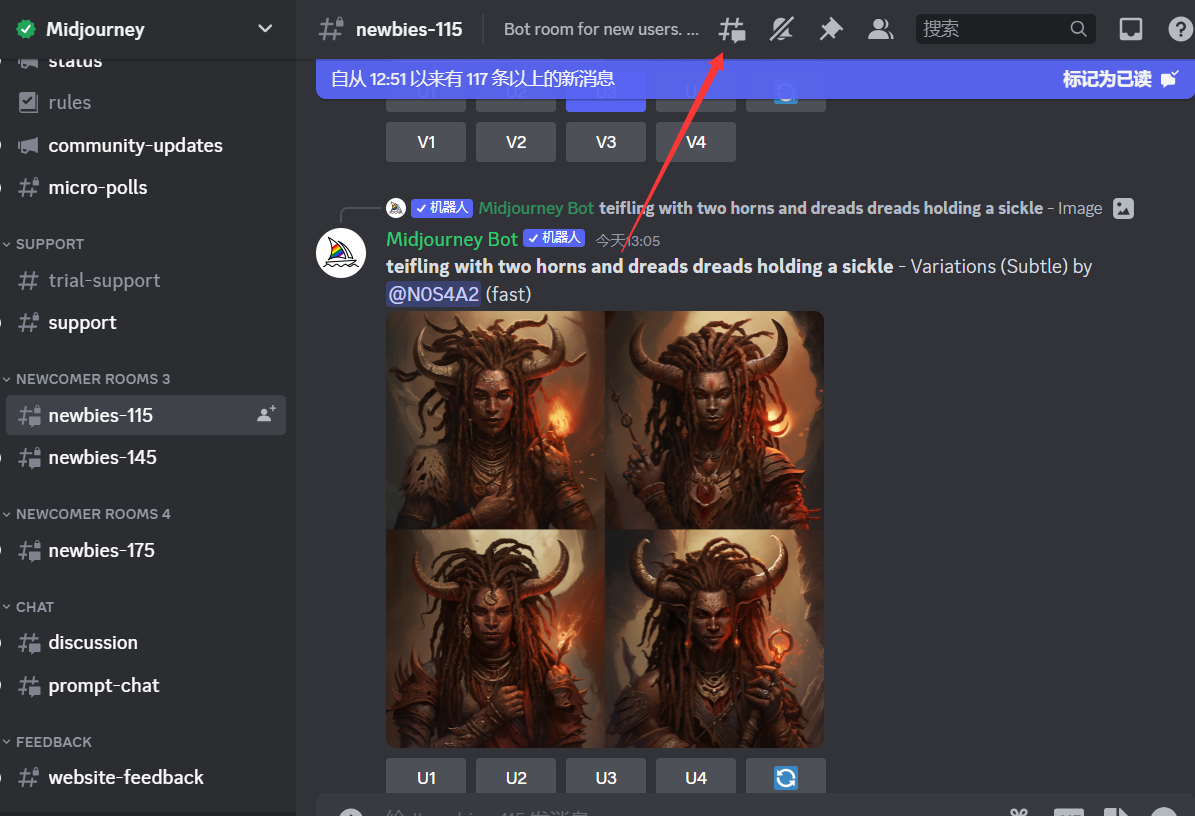Viewport: 1195px width, 816px height.
Task: Click the image icon on replied message
Action: (1124, 208)
